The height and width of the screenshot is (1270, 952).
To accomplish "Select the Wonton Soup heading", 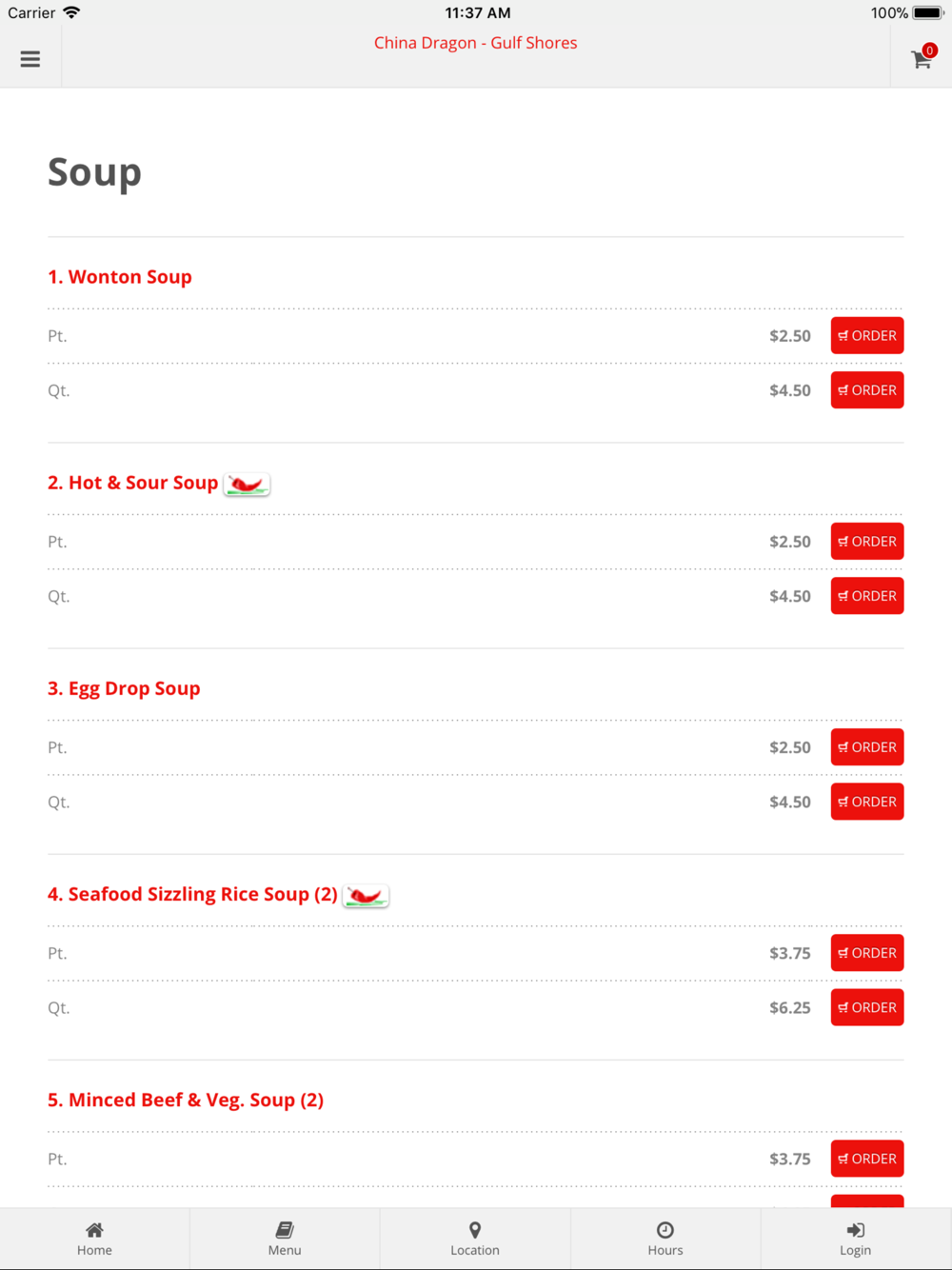I will pos(120,277).
